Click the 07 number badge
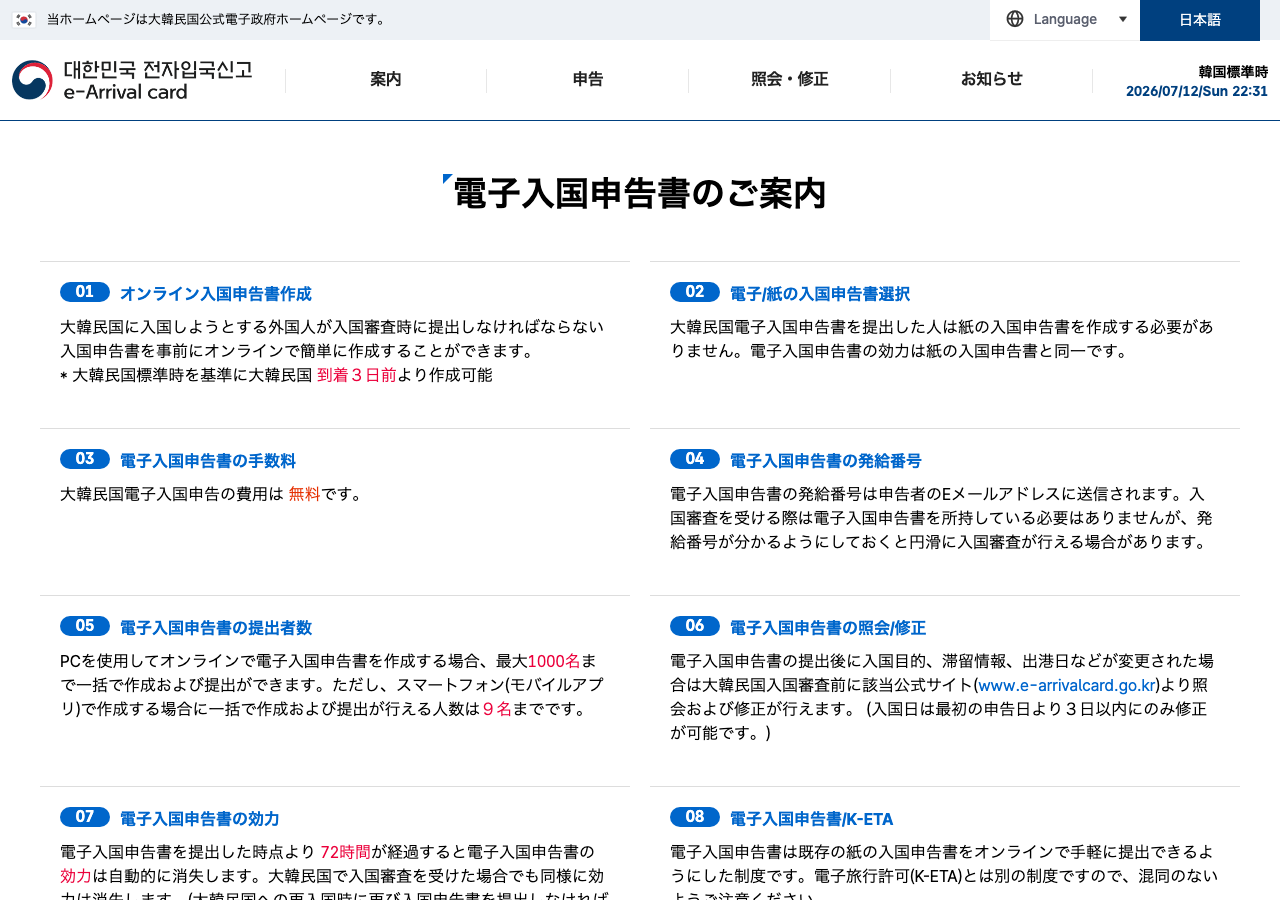This screenshot has width=1280, height=900. click(x=85, y=817)
